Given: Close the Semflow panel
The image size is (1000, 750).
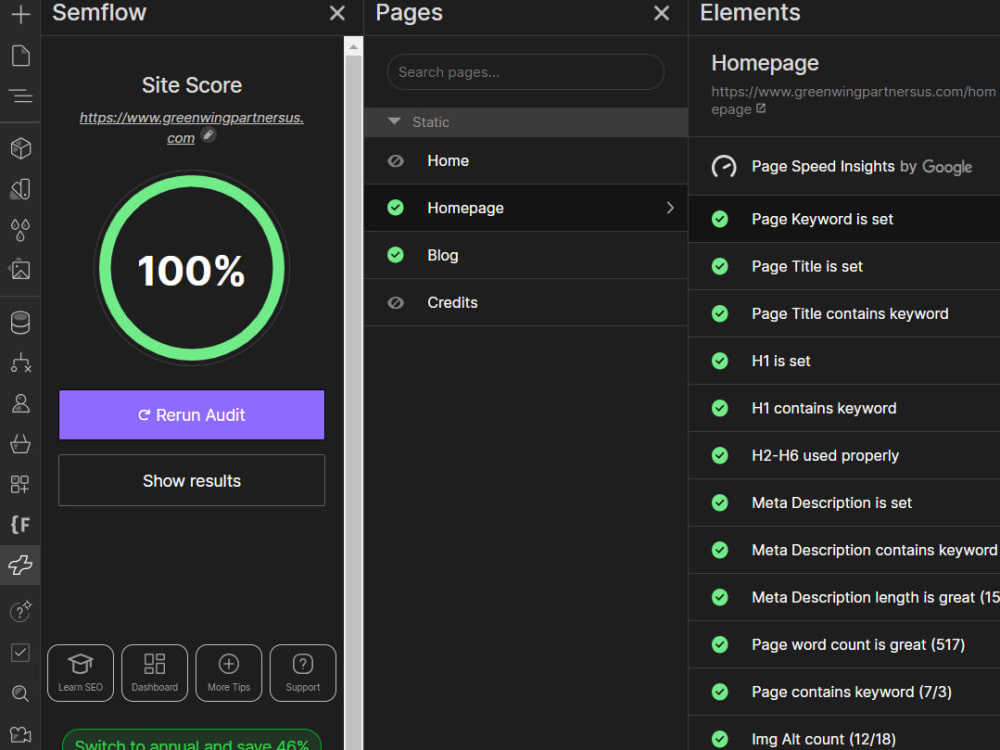Looking at the screenshot, I should tap(337, 13).
